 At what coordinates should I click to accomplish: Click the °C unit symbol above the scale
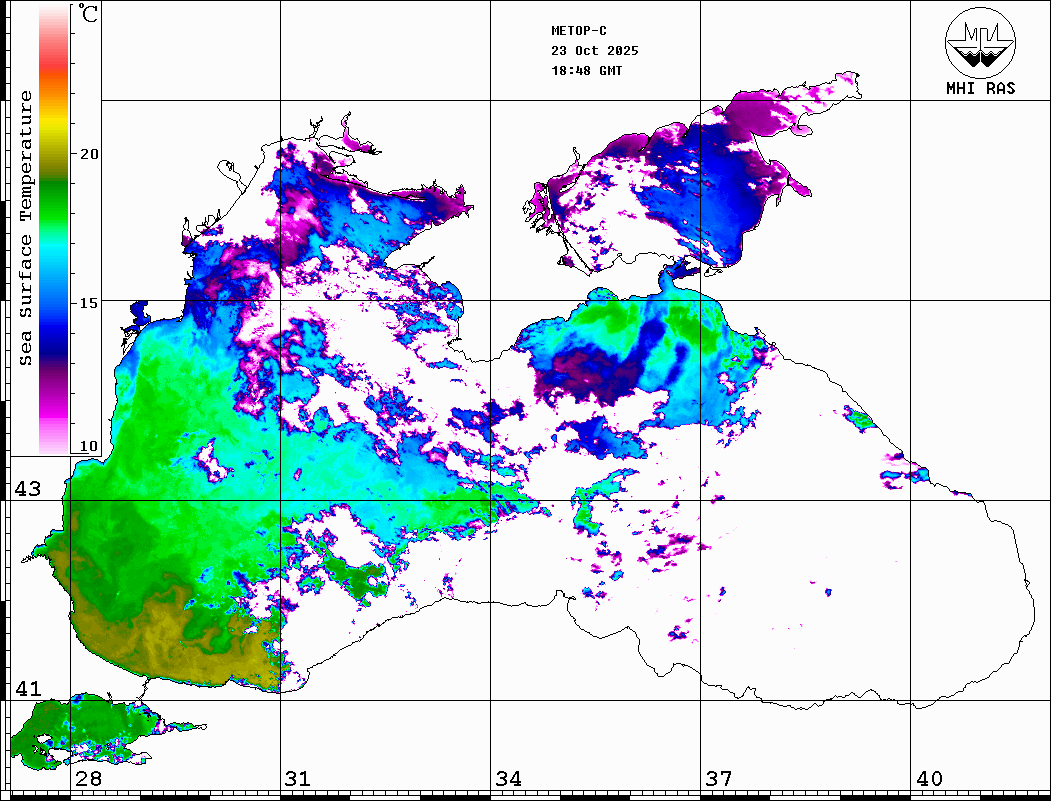pyautogui.click(x=89, y=15)
